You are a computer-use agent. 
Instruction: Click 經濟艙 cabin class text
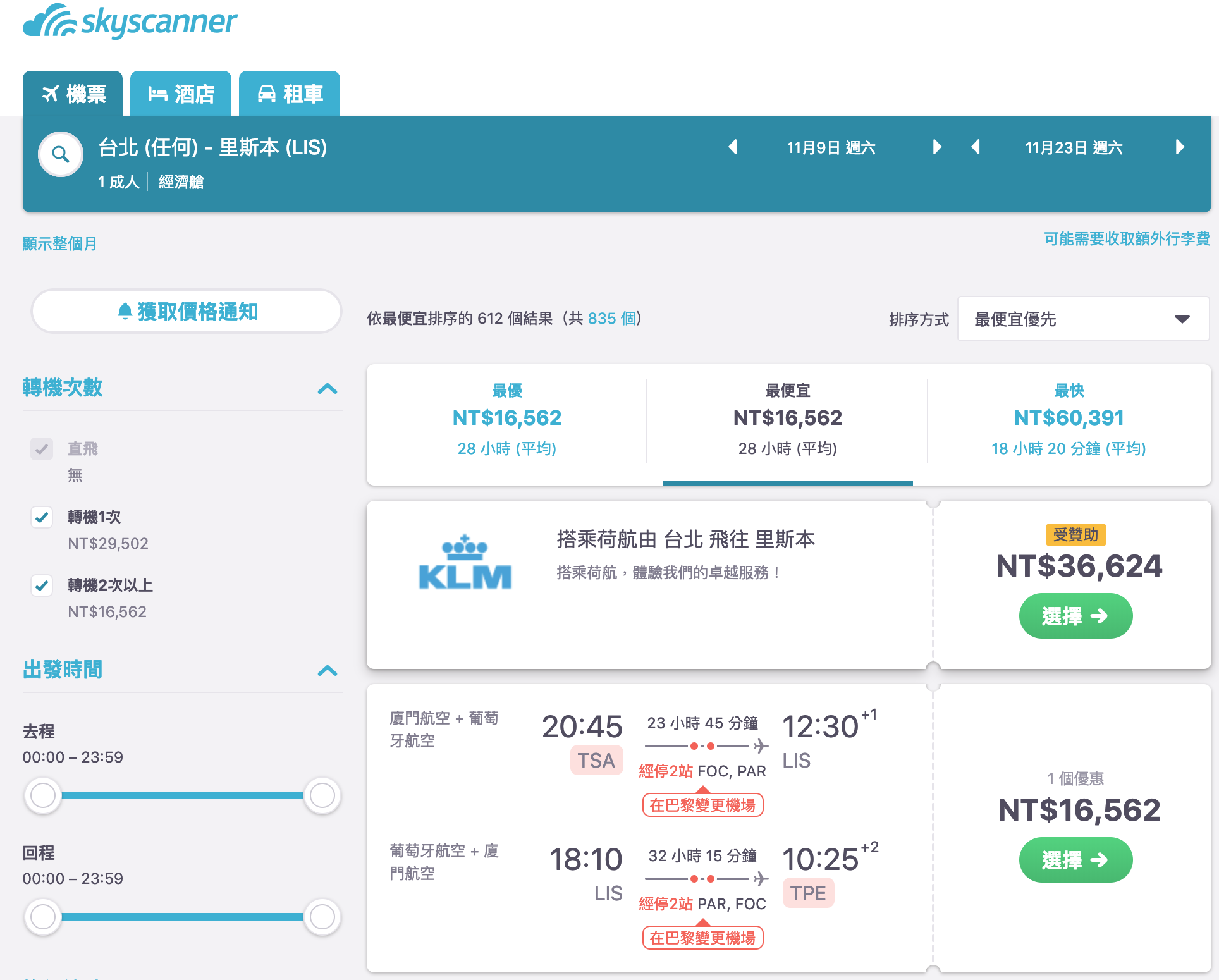[x=181, y=182]
